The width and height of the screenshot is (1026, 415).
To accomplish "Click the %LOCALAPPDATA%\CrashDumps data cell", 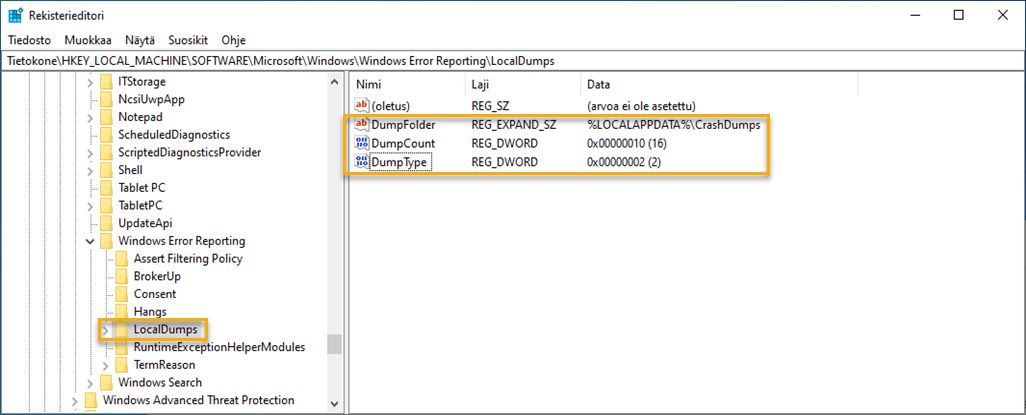I will click(x=674, y=124).
